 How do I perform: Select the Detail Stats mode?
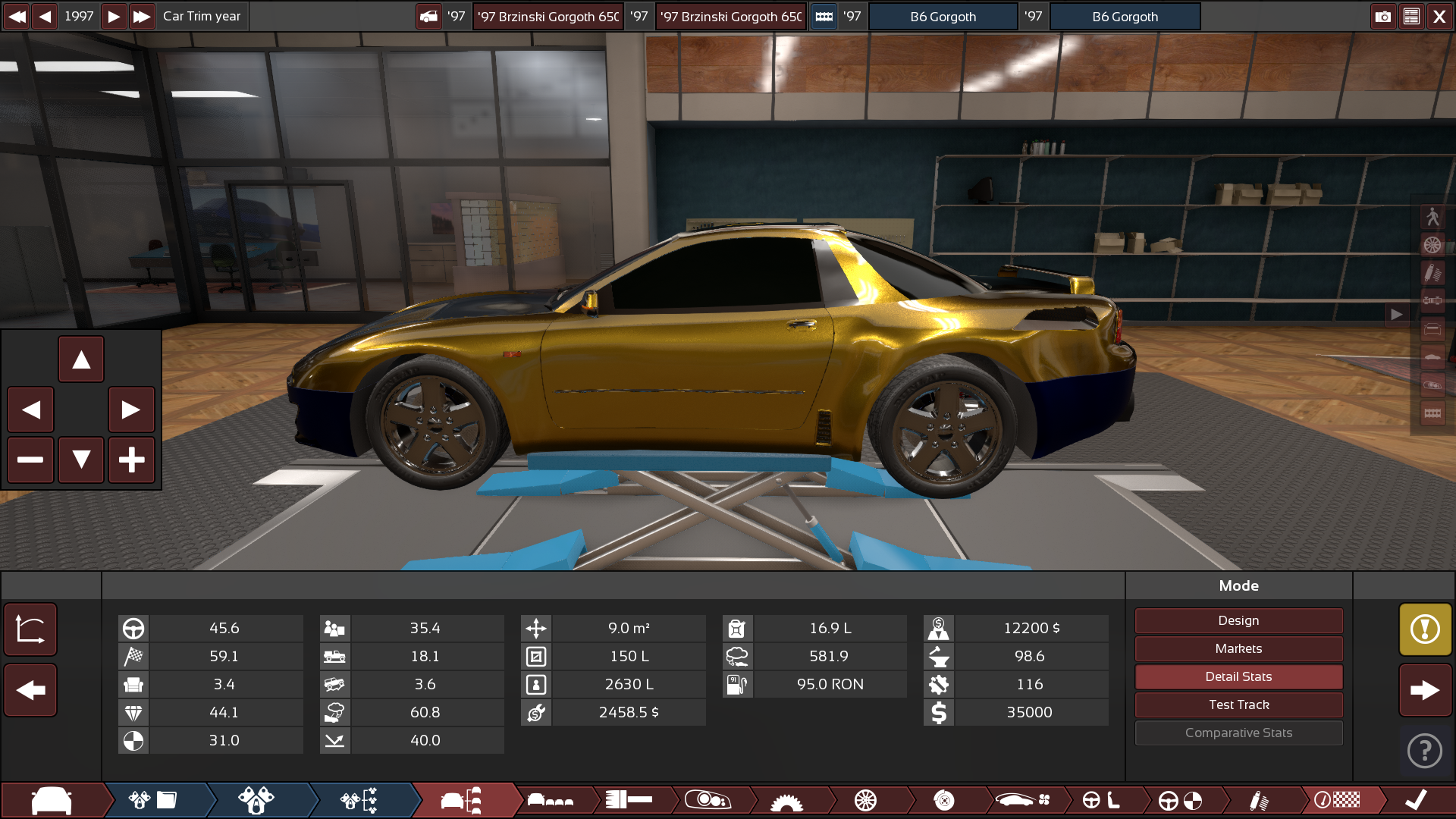click(x=1238, y=676)
